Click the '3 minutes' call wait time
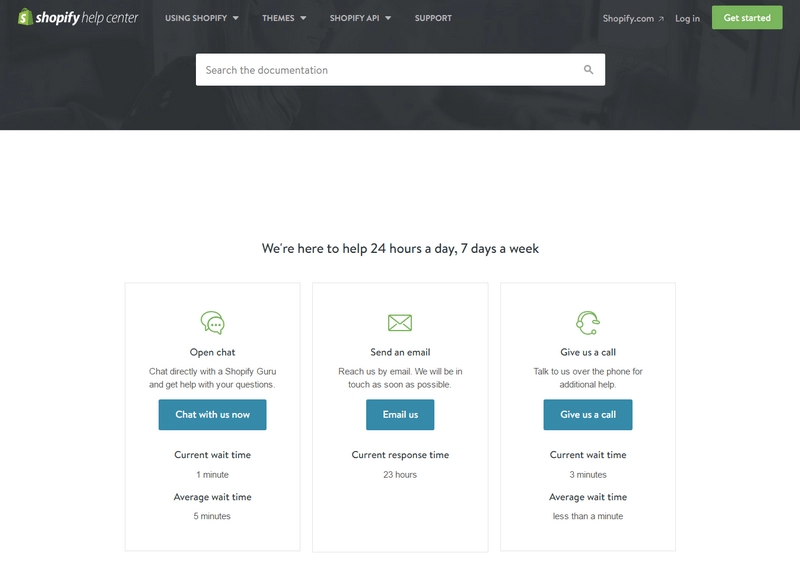Viewport: 800px width, 569px height. tap(588, 475)
